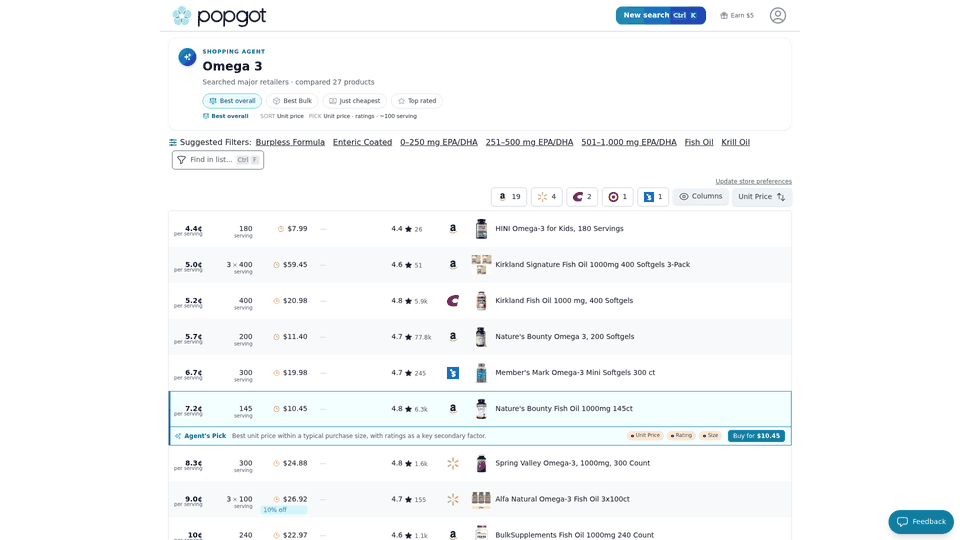This screenshot has width=960, height=540.
Task: Select the Best Bulk tab
Action: 292,101
